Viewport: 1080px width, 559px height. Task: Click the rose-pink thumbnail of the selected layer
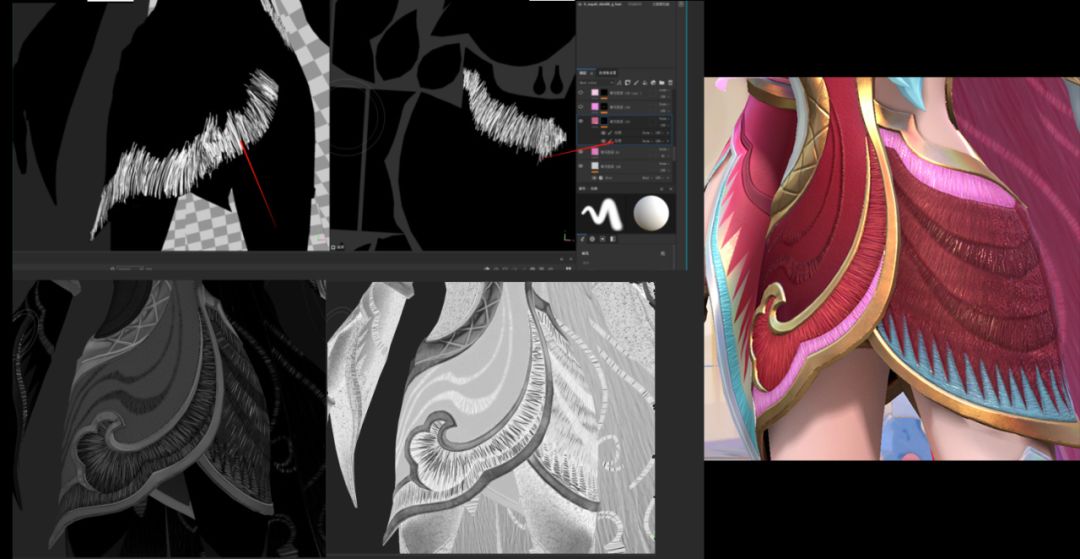(595, 121)
